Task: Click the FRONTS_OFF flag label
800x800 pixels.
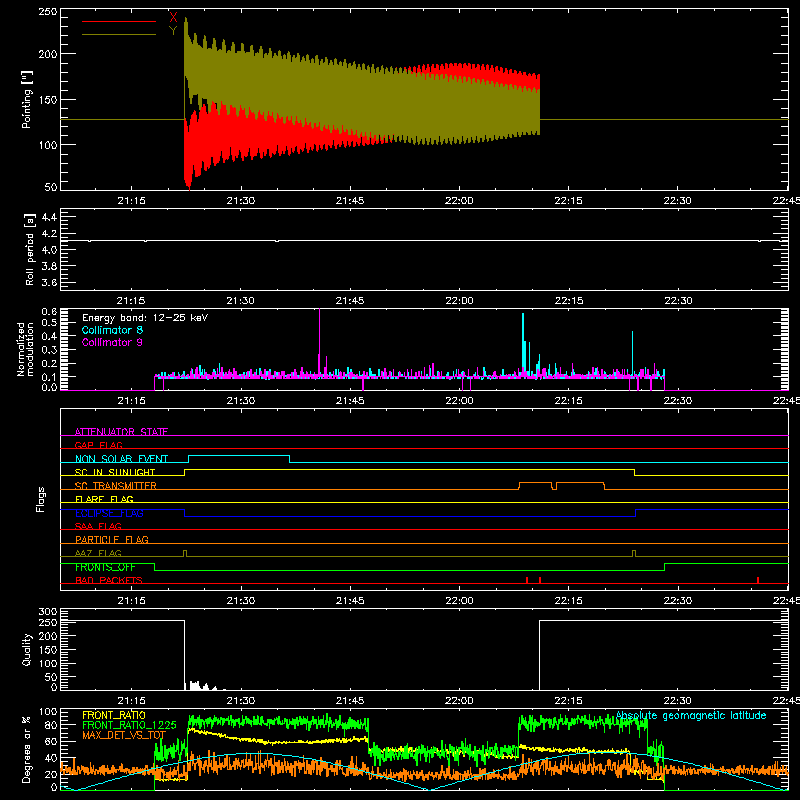Action: point(105,567)
